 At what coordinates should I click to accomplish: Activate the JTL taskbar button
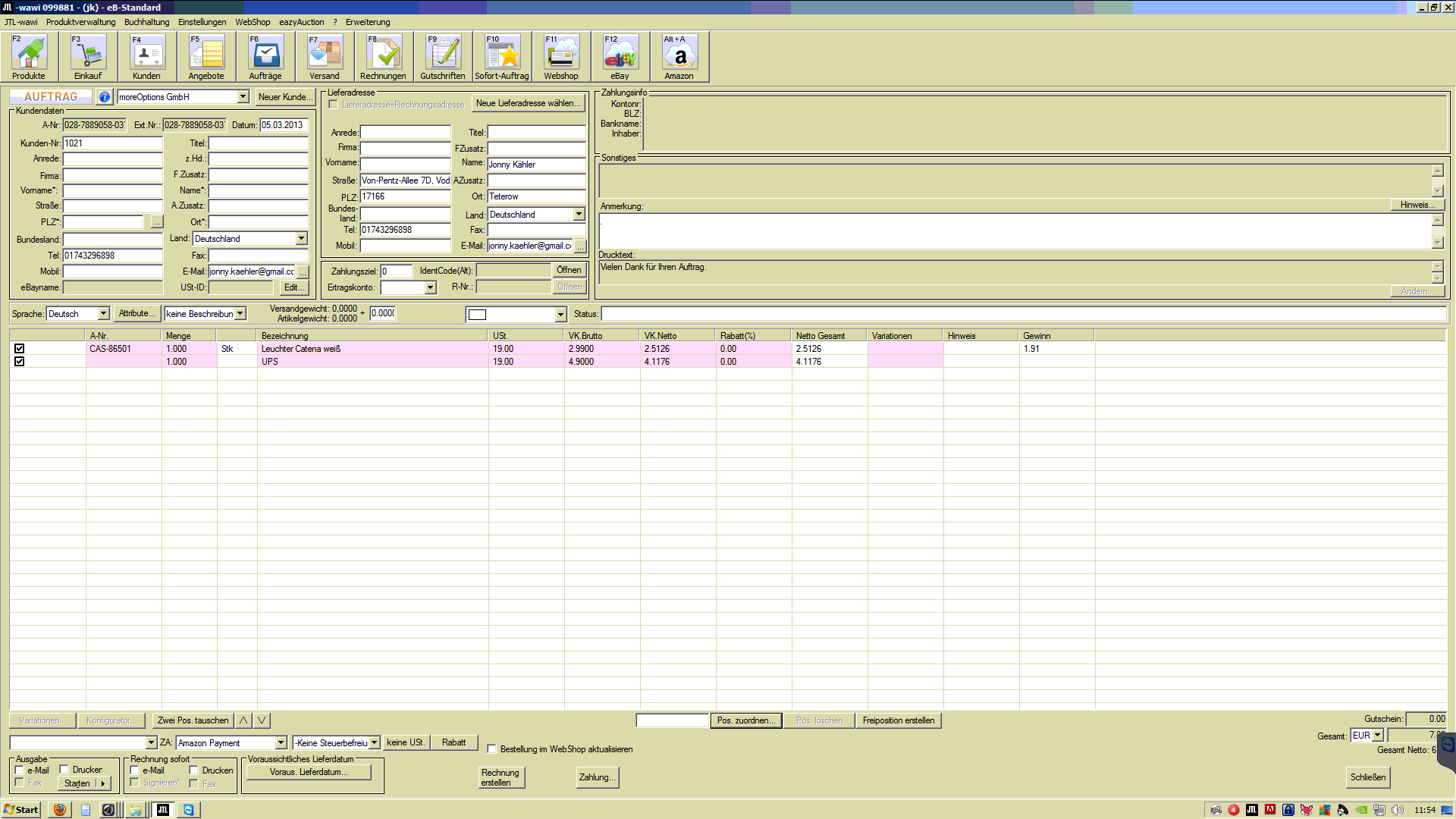(x=163, y=810)
